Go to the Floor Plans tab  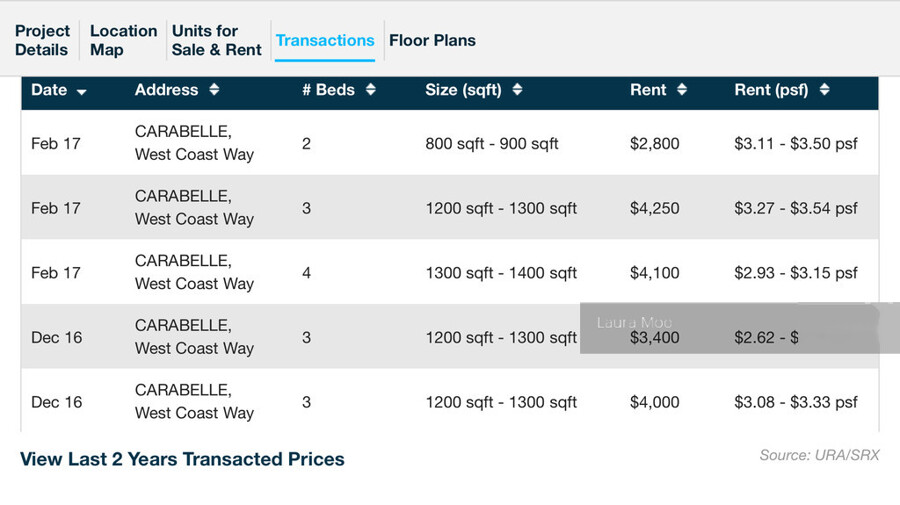(x=432, y=40)
